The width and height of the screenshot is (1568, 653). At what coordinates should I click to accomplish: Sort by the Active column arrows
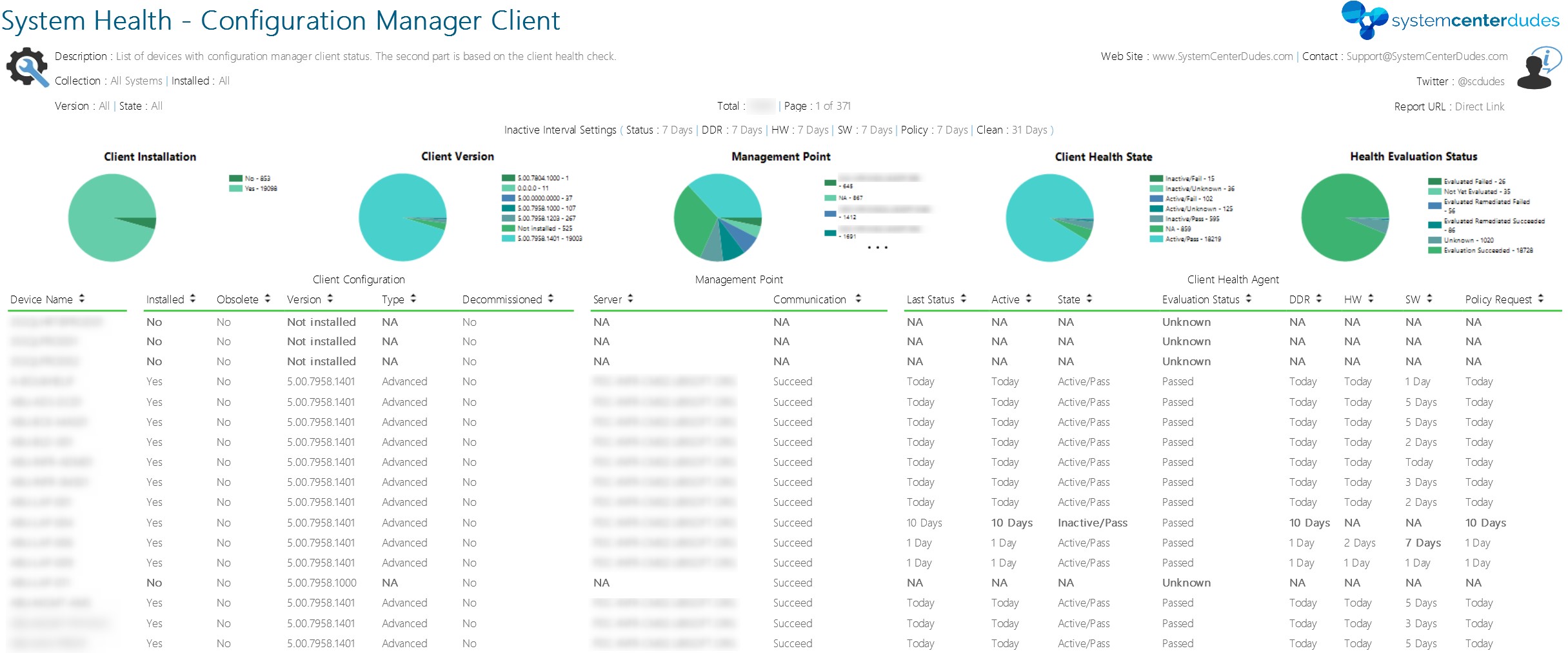point(1029,299)
